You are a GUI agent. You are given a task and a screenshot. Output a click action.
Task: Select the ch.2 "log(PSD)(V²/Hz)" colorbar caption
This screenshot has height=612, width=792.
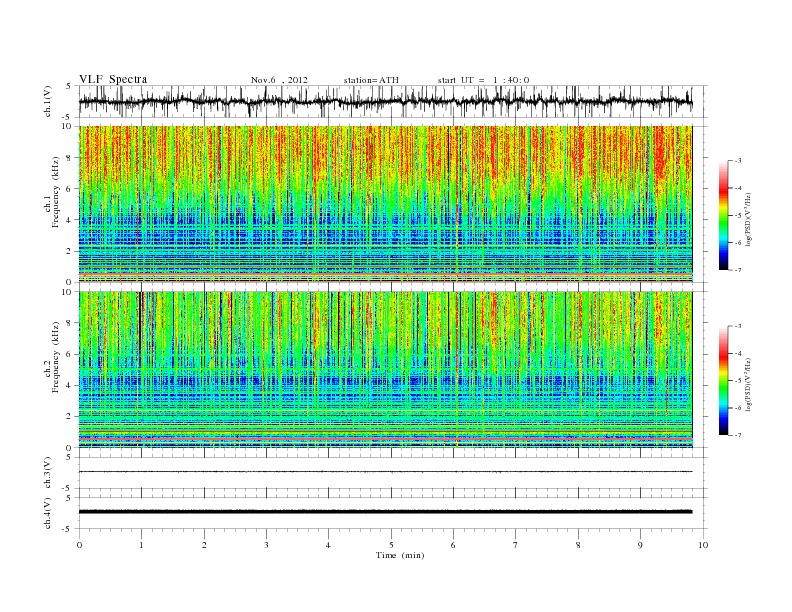[x=749, y=384]
